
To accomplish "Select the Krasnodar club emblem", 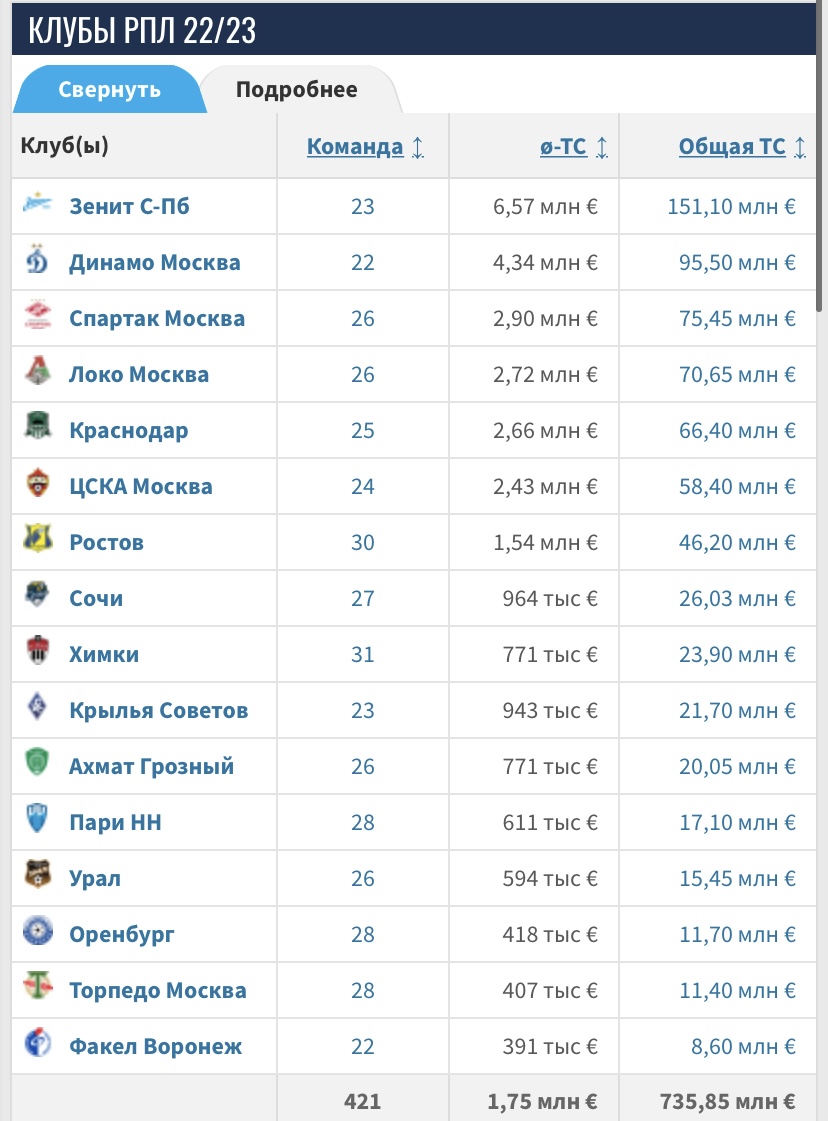I will (x=37, y=428).
